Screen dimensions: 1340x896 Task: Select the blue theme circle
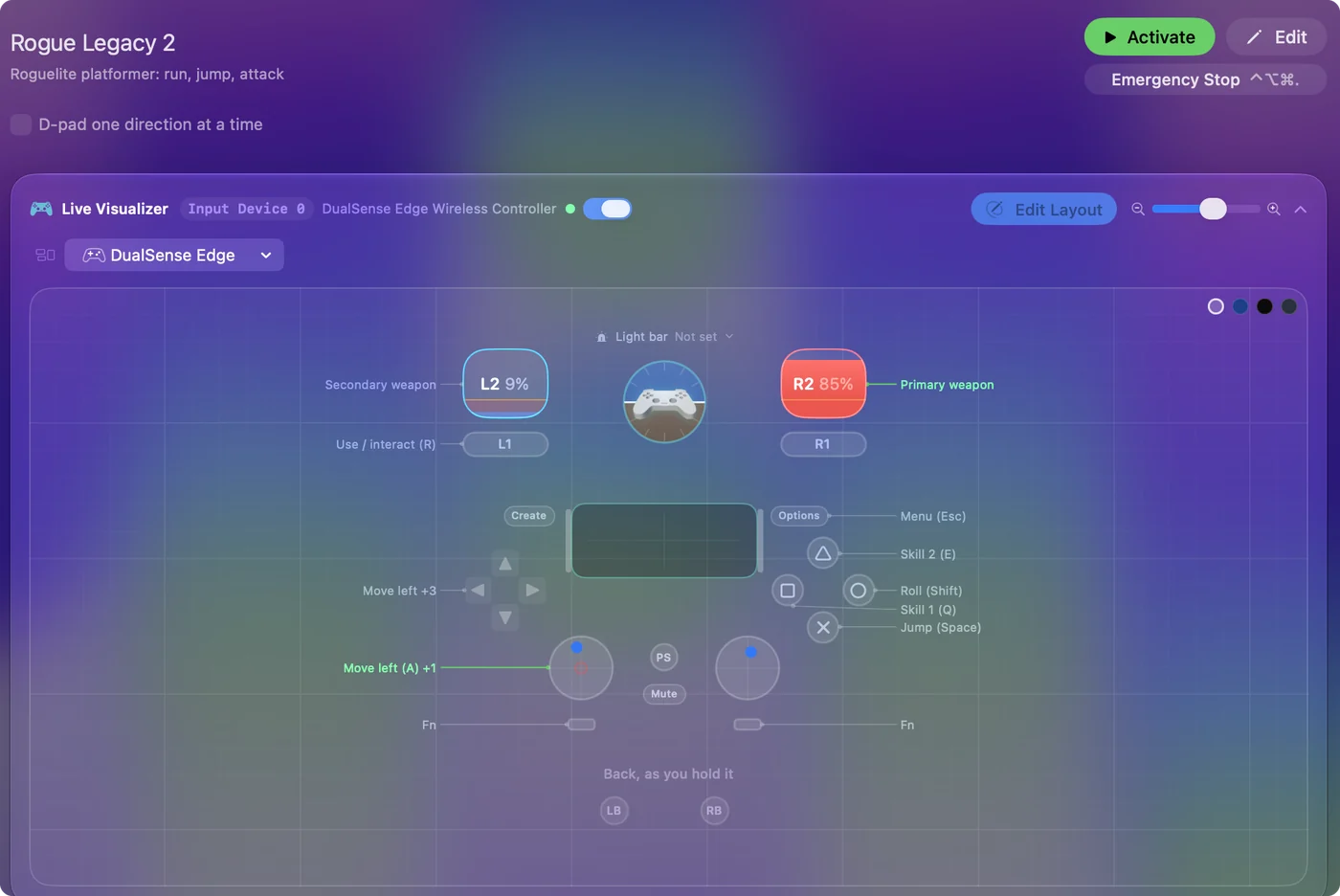click(1240, 306)
